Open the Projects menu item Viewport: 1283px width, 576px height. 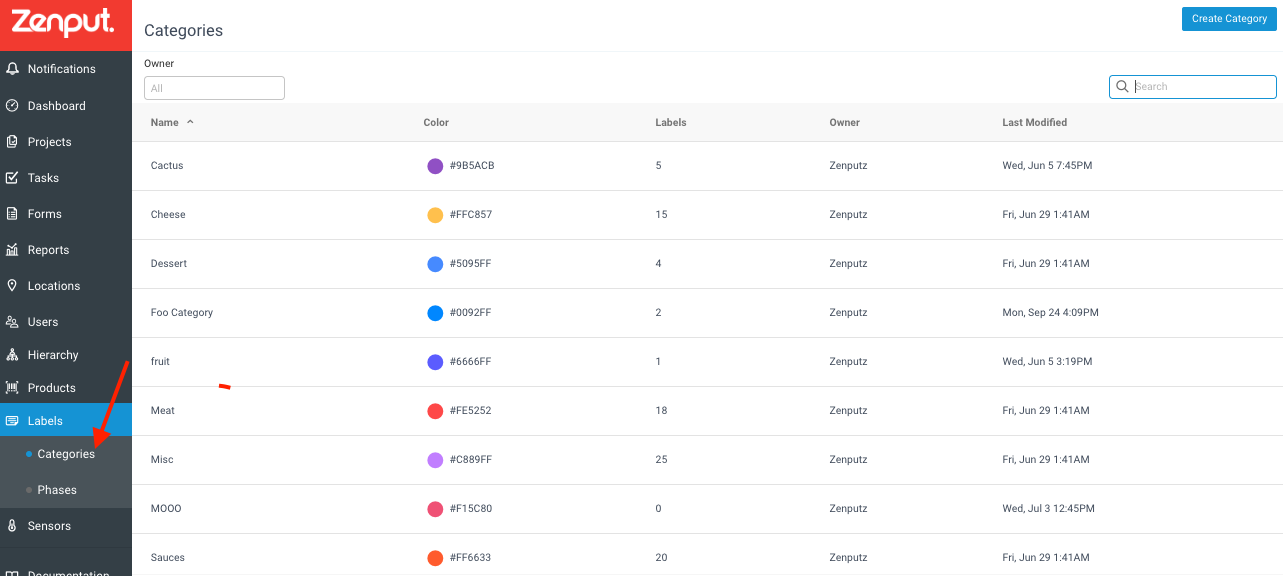tap(66, 142)
